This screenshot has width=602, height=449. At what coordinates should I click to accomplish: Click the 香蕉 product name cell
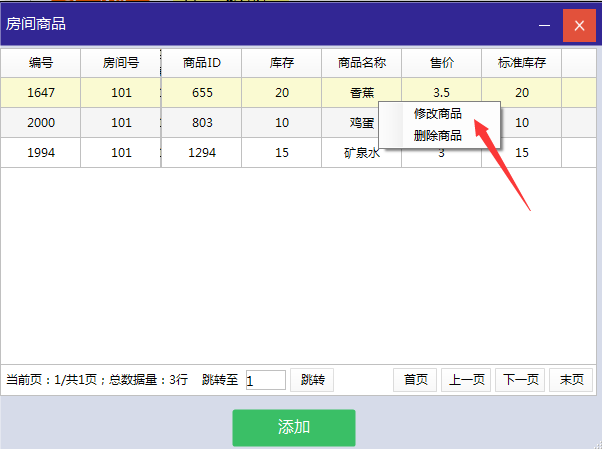pos(361,93)
